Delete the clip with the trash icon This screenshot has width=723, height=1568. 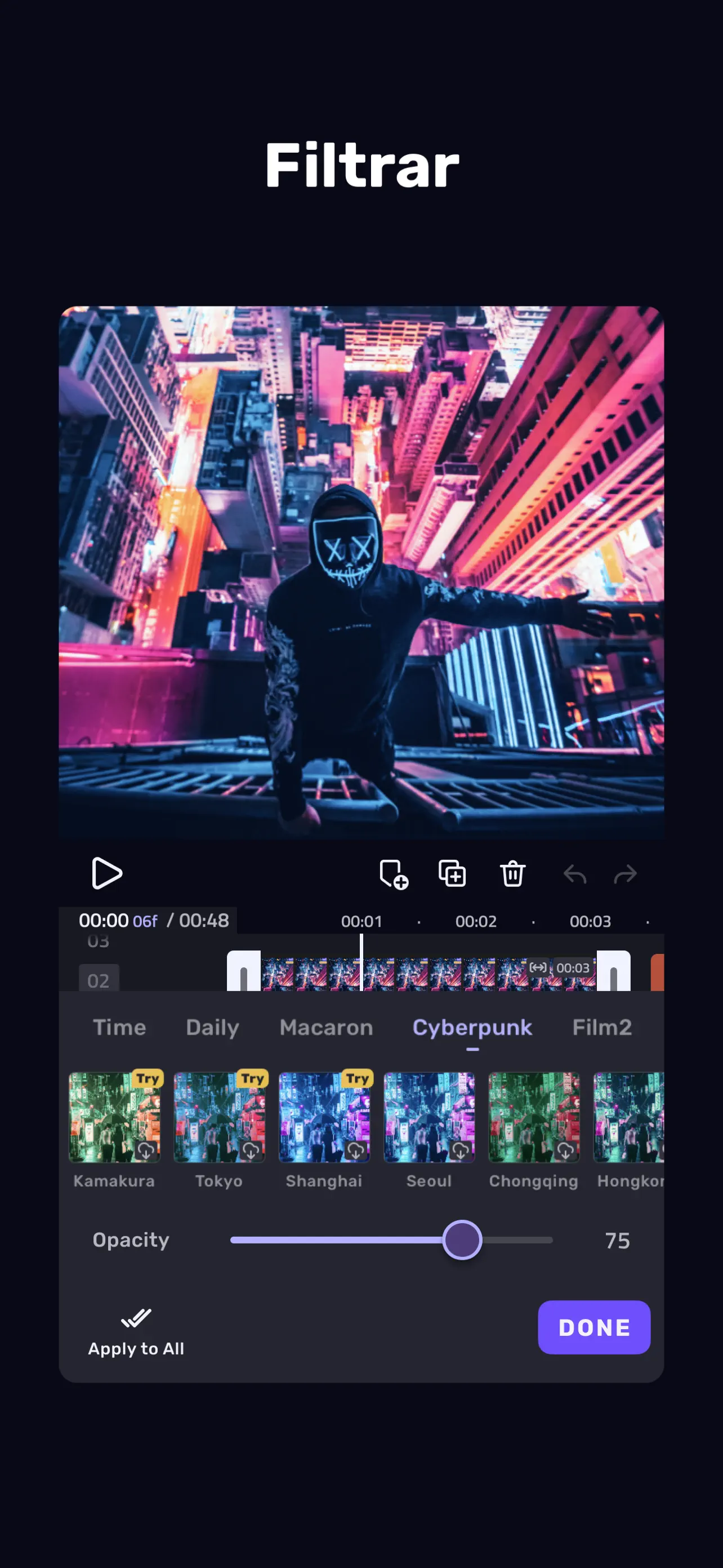512,874
